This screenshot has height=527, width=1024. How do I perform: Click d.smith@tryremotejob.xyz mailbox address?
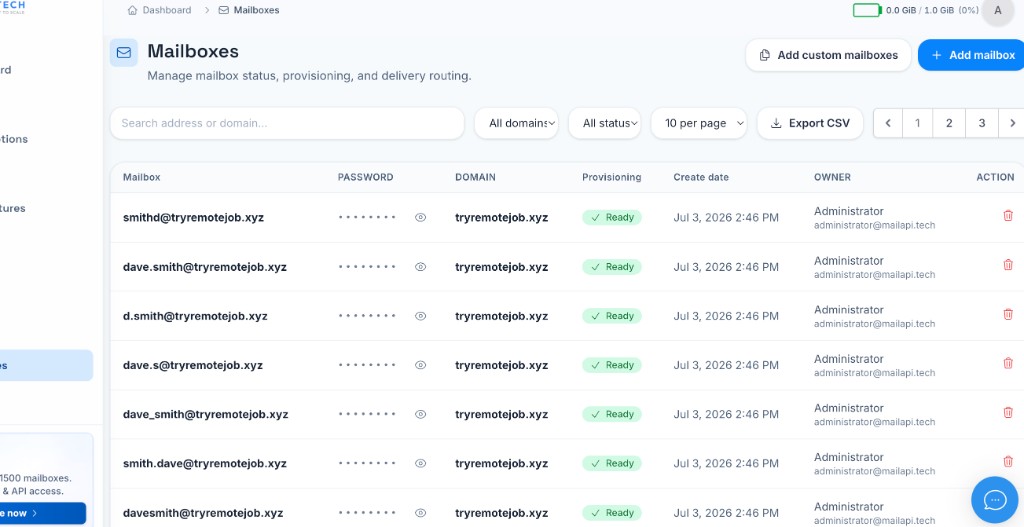(x=195, y=316)
